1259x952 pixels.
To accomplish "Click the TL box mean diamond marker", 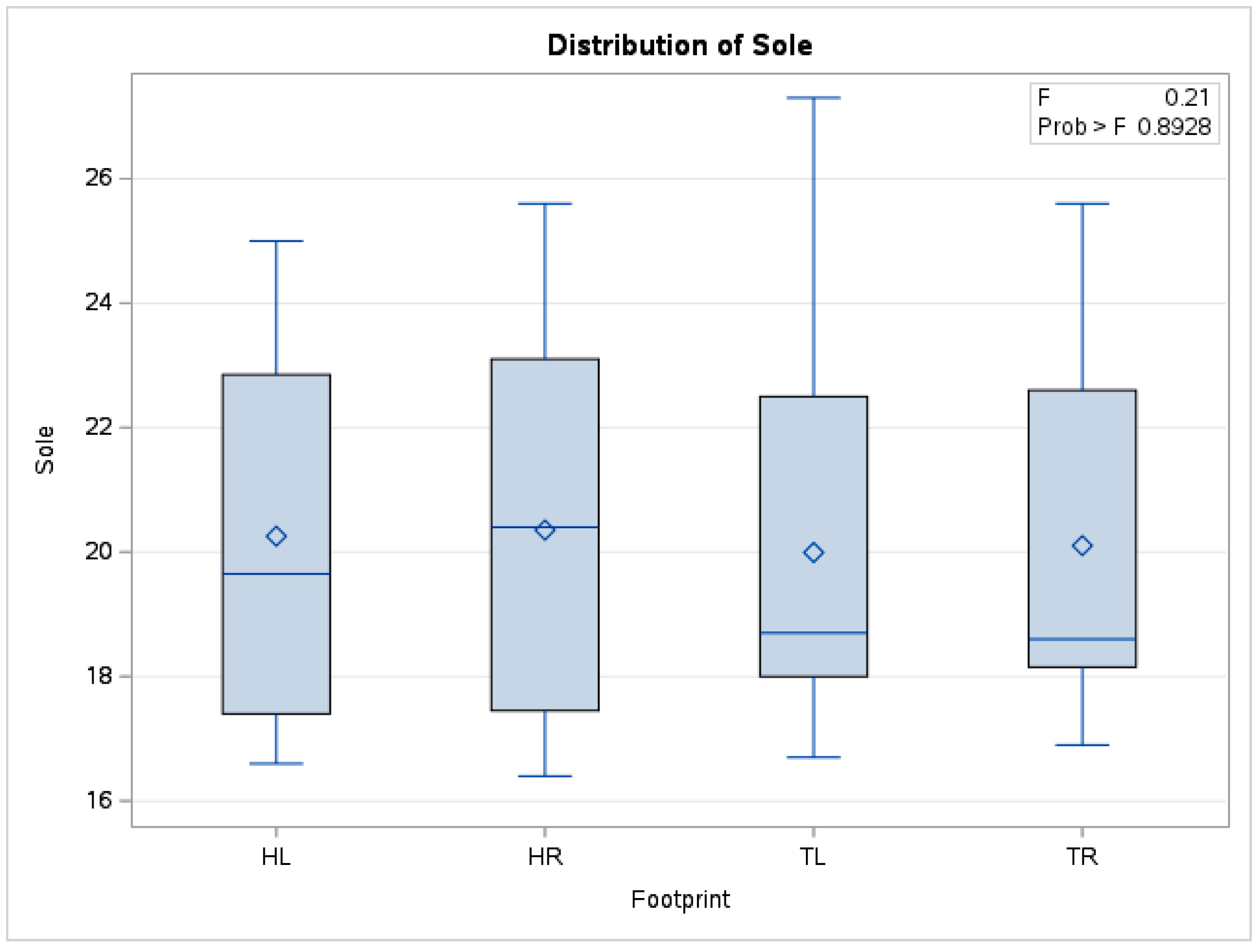I will [x=814, y=552].
